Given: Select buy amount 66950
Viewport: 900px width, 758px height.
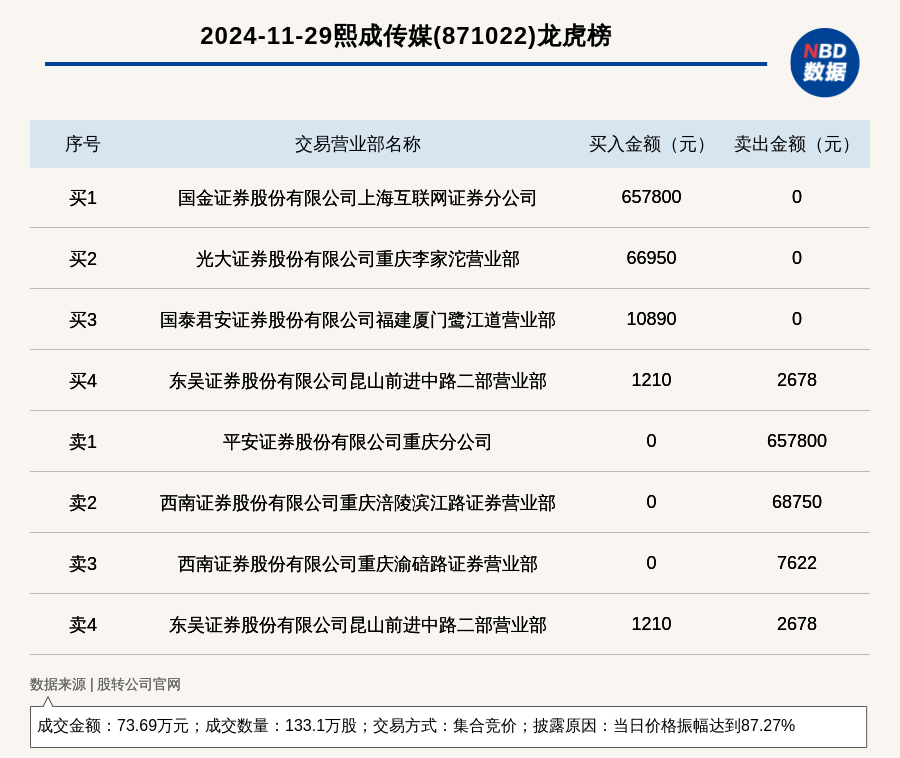Looking at the screenshot, I should click(x=651, y=258).
